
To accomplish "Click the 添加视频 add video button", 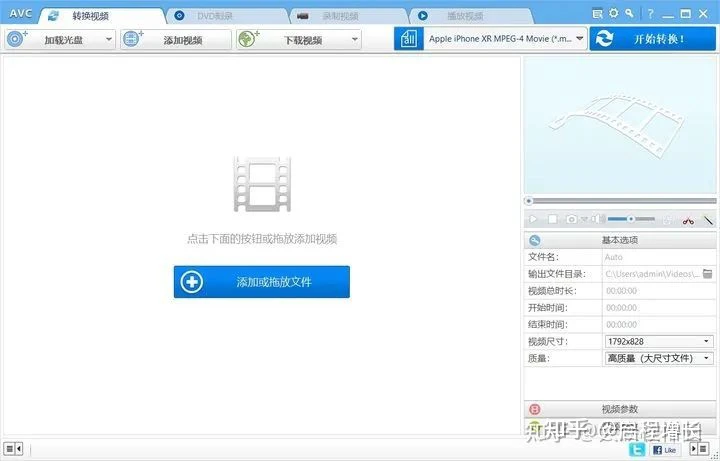I will [176, 39].
